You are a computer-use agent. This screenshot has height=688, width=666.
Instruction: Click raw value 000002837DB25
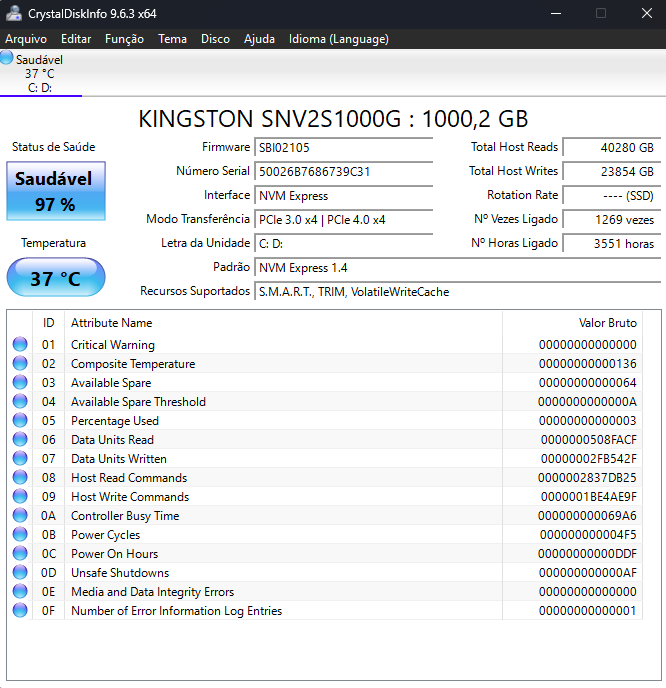(x=587, y=478)
